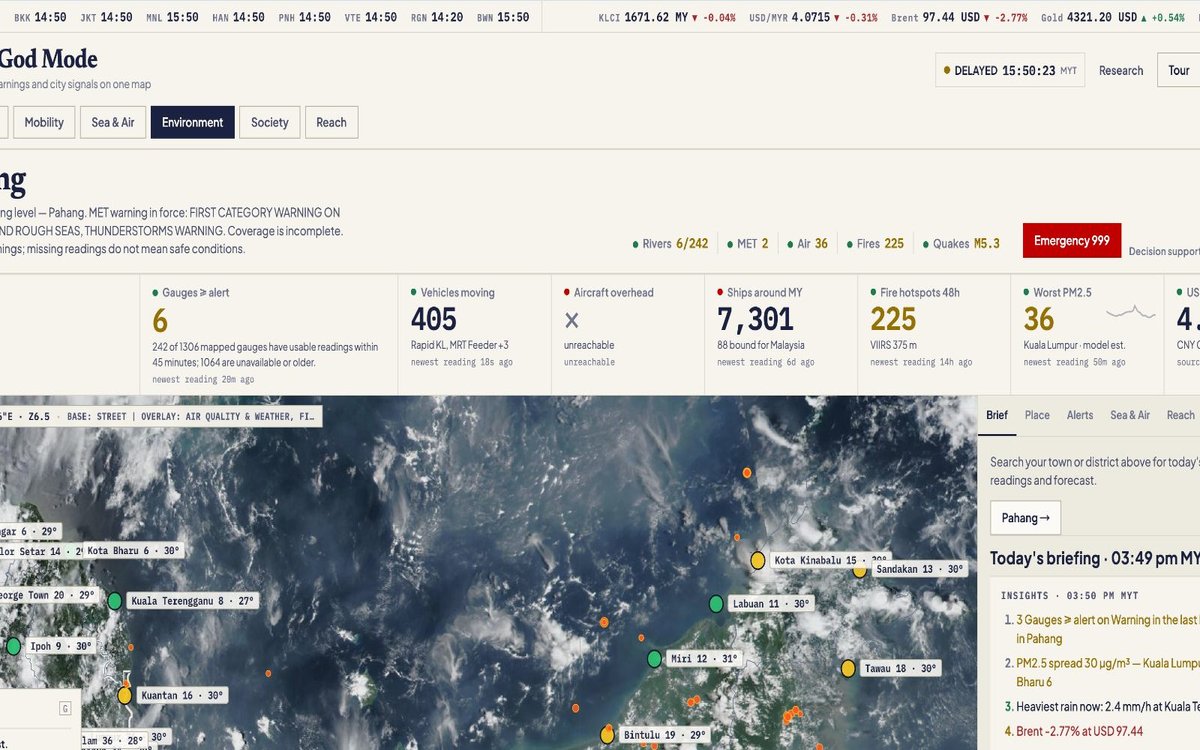Switch to the Place side panel tab

[x=1037, y=415]
